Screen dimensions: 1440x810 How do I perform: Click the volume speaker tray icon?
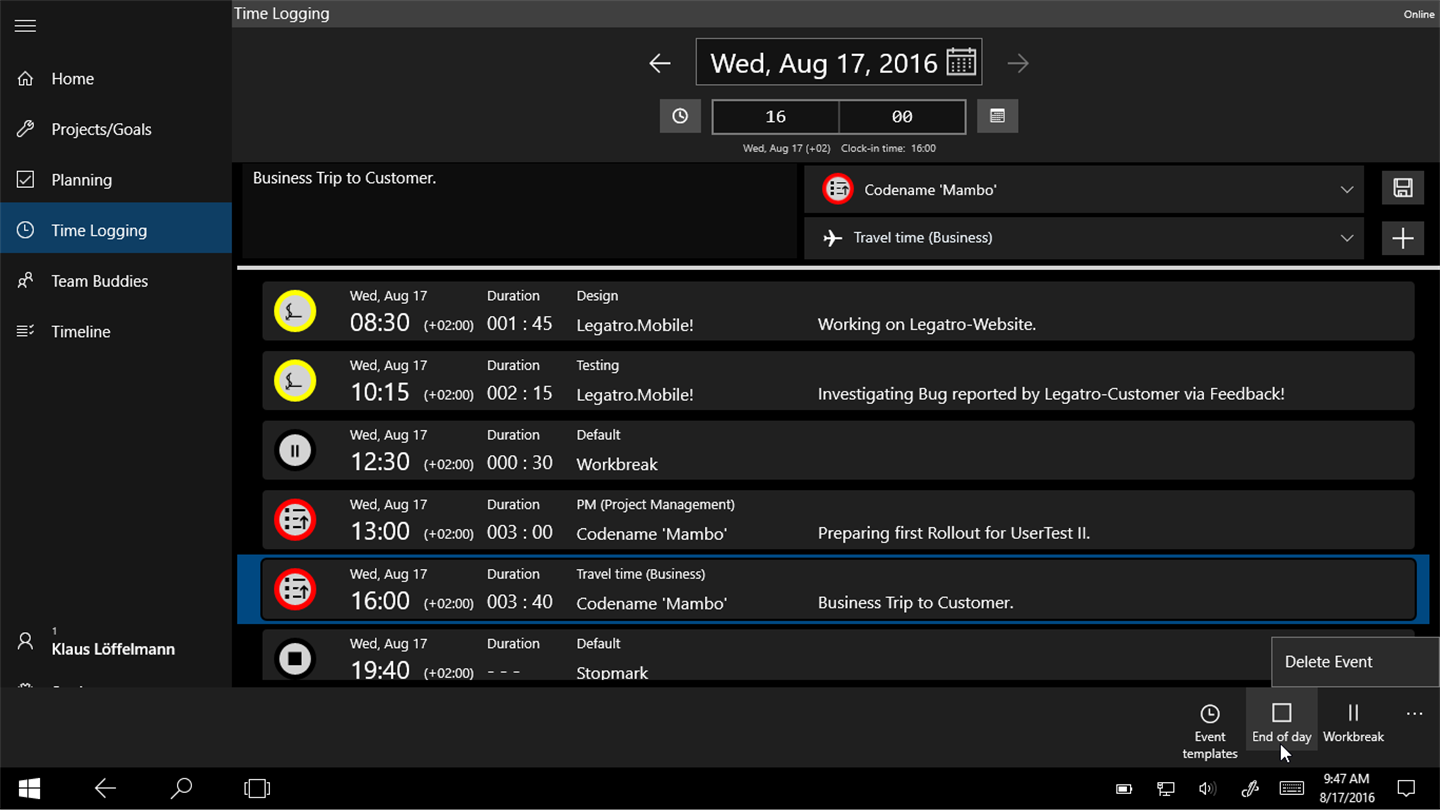pos(1208,789)
